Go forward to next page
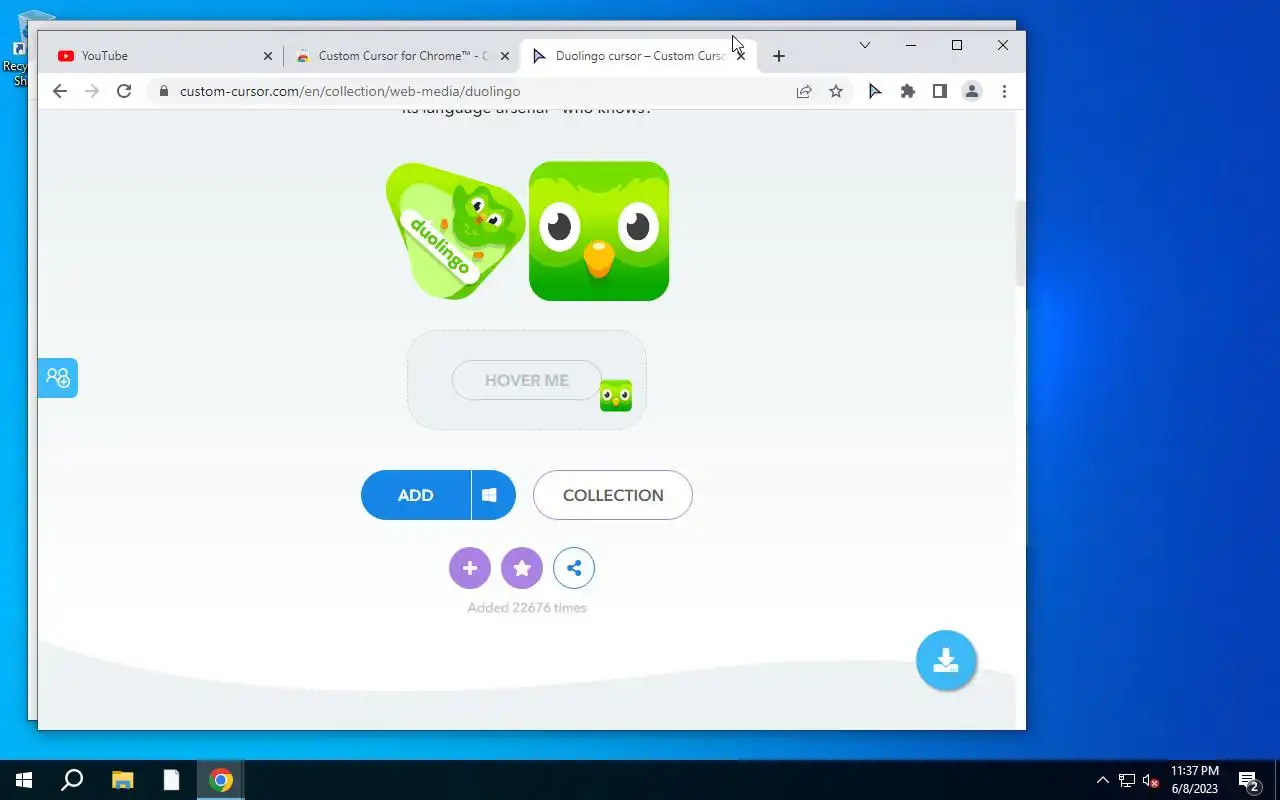The image size is (1280, 800). pyautogui.click(x=92, y=91)
